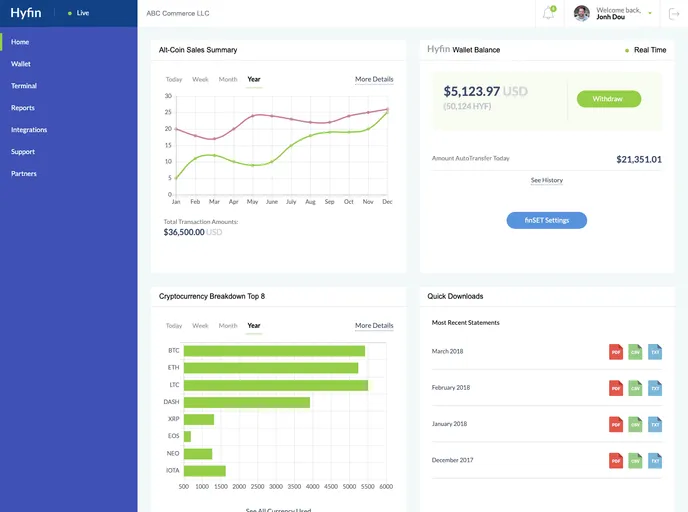688x512 pixels.
Task: Switch Alt-Coin Sales Summary to Month tab
Action: (228, 79)
